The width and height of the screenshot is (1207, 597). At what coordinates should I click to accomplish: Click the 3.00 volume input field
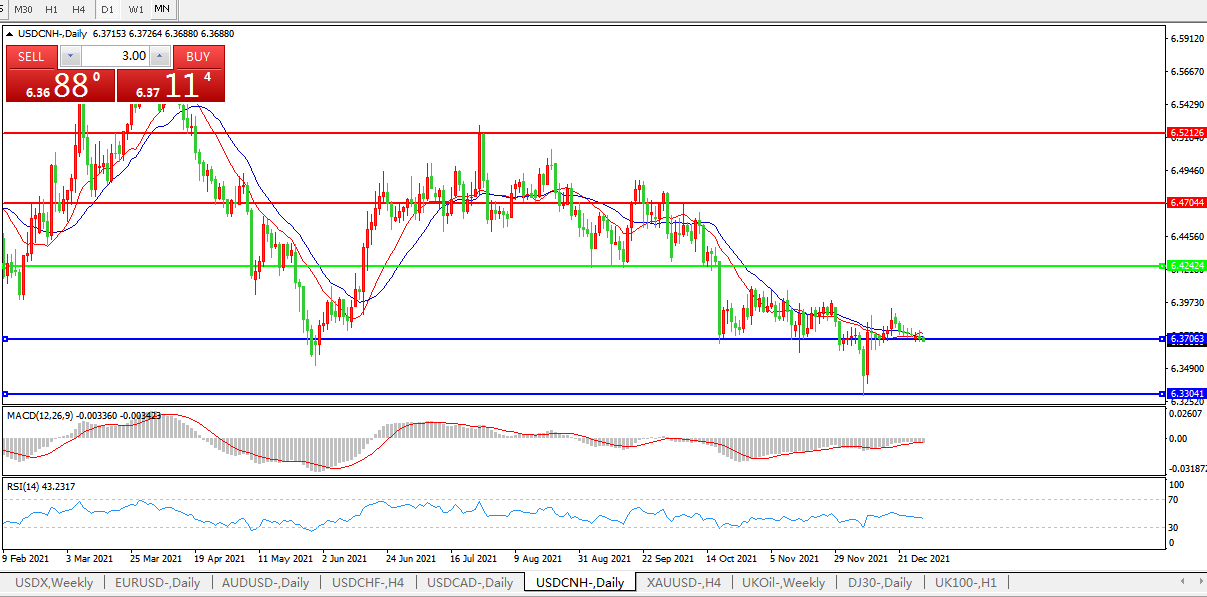click(115, 56)
